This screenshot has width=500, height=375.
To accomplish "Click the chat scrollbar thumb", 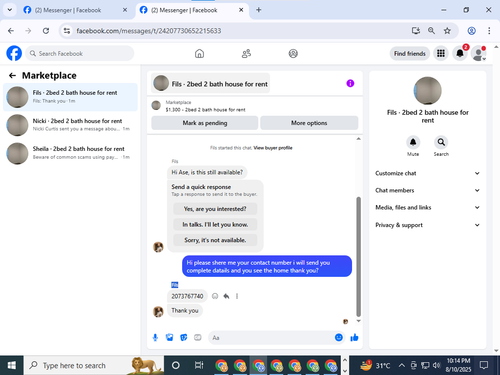I will coord(358,257).
